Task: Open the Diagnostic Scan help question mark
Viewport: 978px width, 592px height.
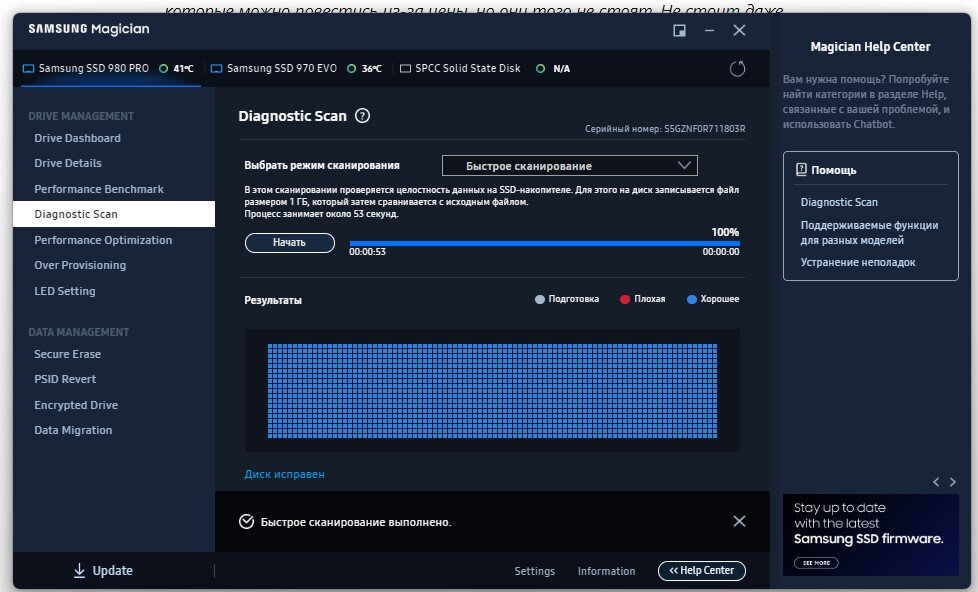Action: [362, 115]
